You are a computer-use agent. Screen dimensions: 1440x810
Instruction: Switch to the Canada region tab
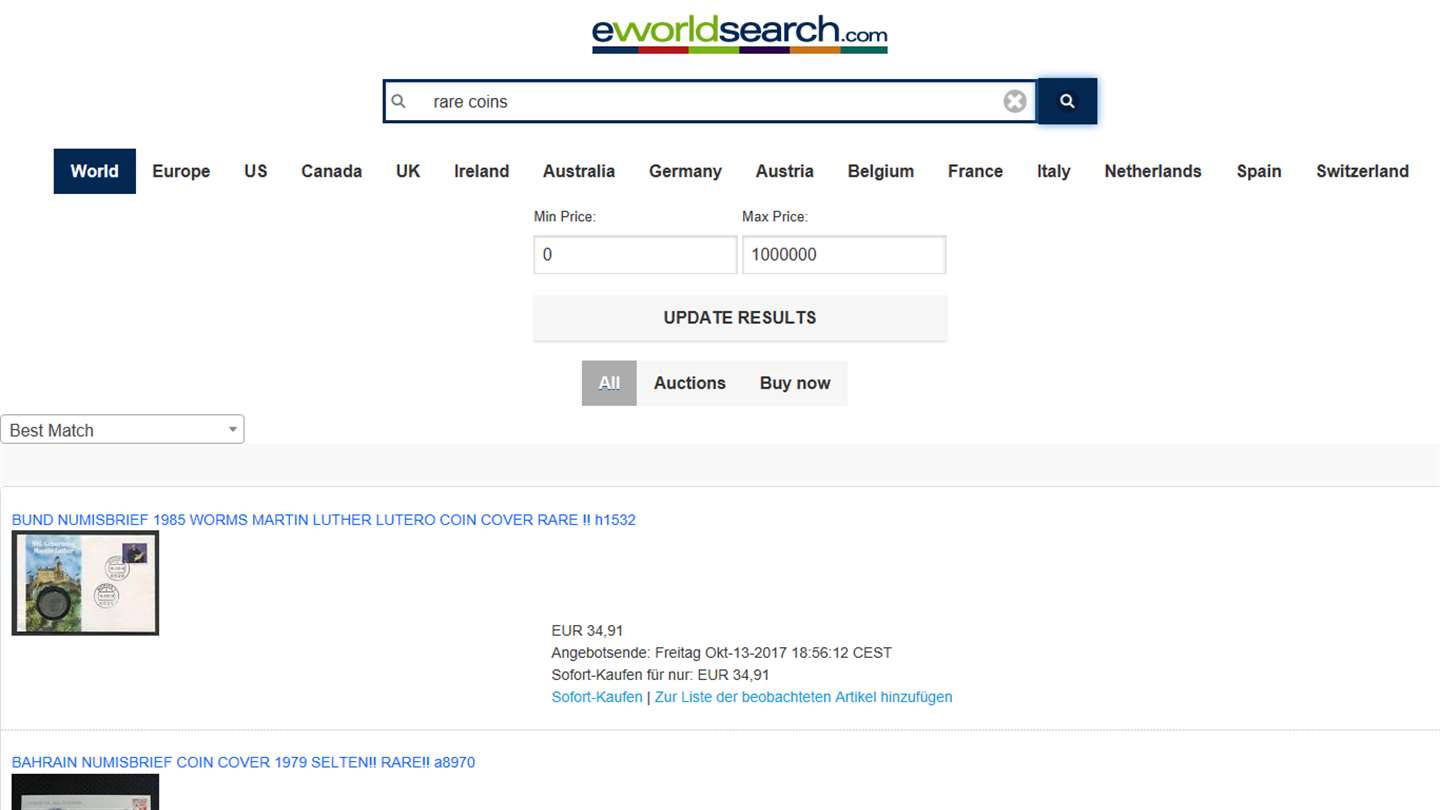pyautogui.click(x=331, y=171)
